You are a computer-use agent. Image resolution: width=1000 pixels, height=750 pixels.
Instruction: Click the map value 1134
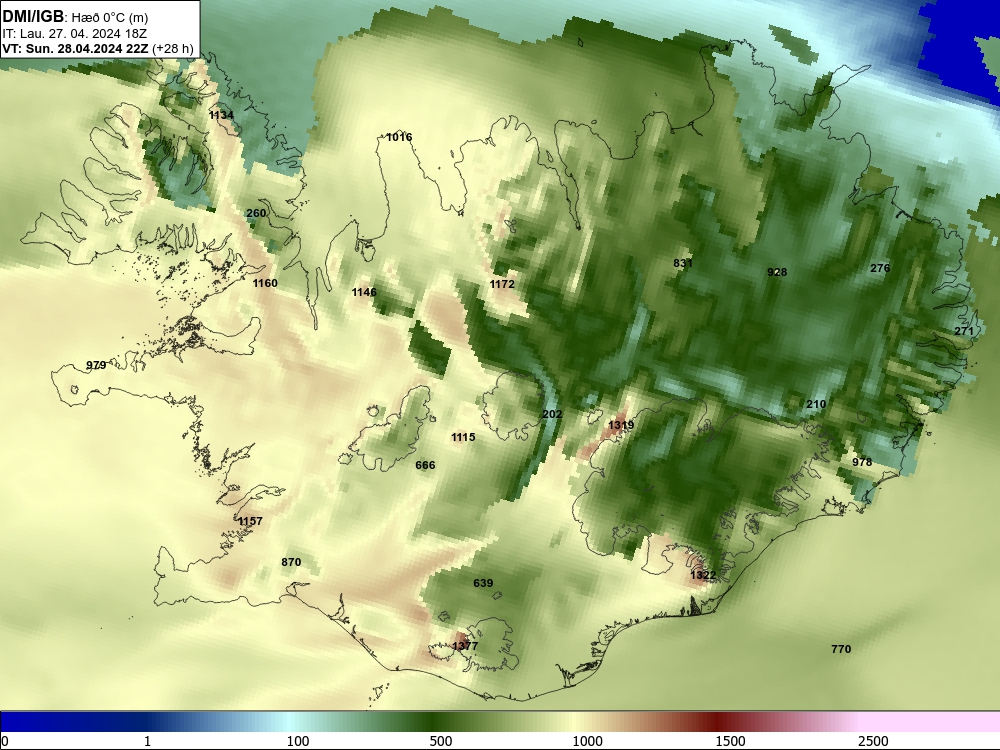click(x=221, y=115)
